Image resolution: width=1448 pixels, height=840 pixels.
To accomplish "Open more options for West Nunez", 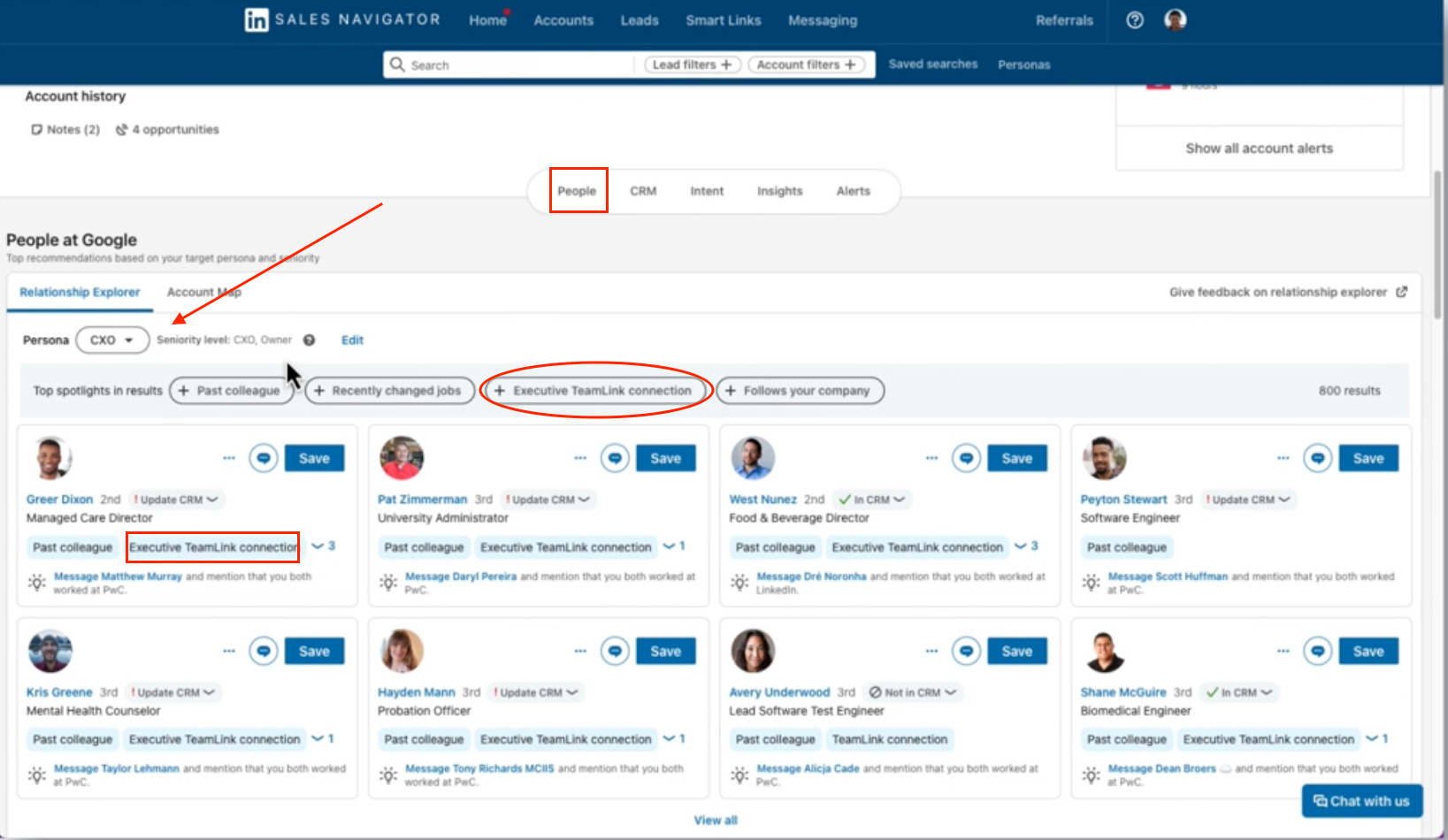I will coord(931,458).
